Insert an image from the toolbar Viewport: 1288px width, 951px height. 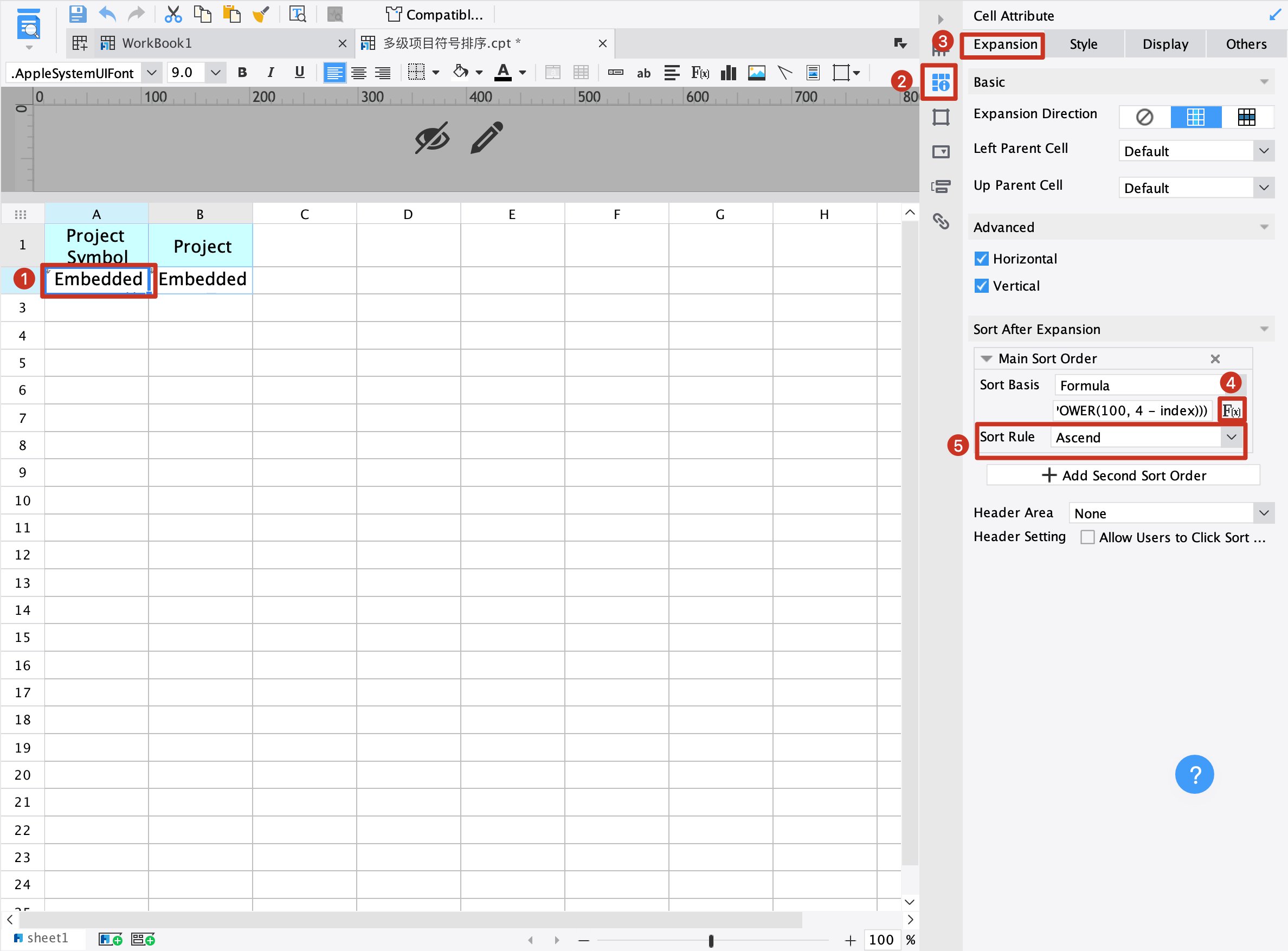point(756,73)
